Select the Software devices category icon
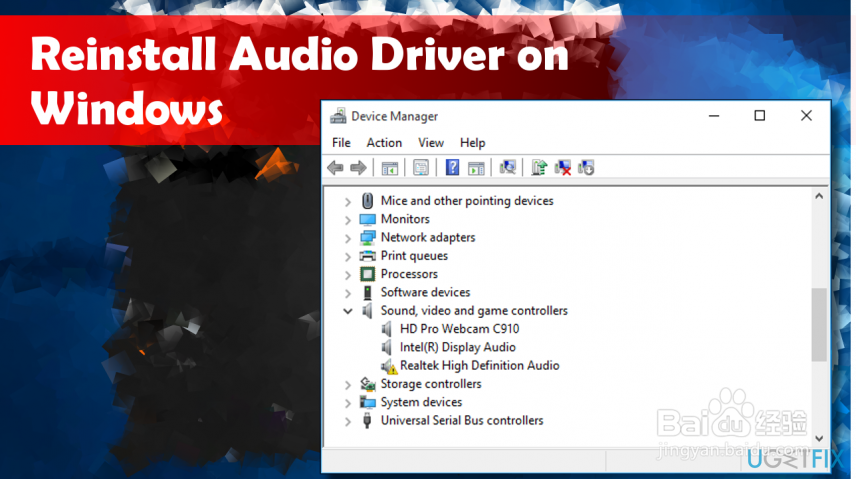Screen dimensions: 856x479 367,292
